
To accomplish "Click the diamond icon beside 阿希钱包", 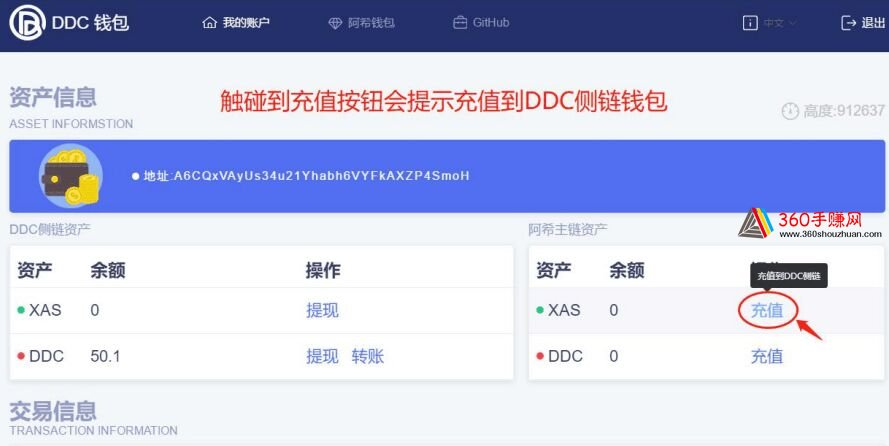I will [336, 23].
